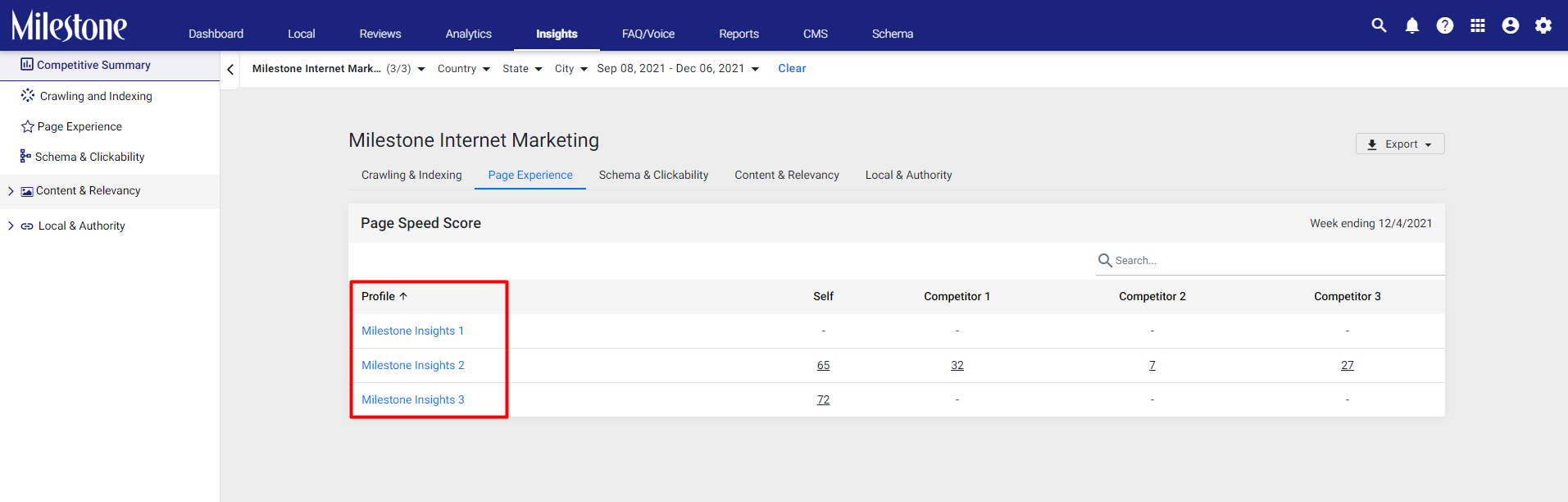Click the table search magnifier icon
The width and height of the screenshot is (1568, 502).
point(1105,260)
